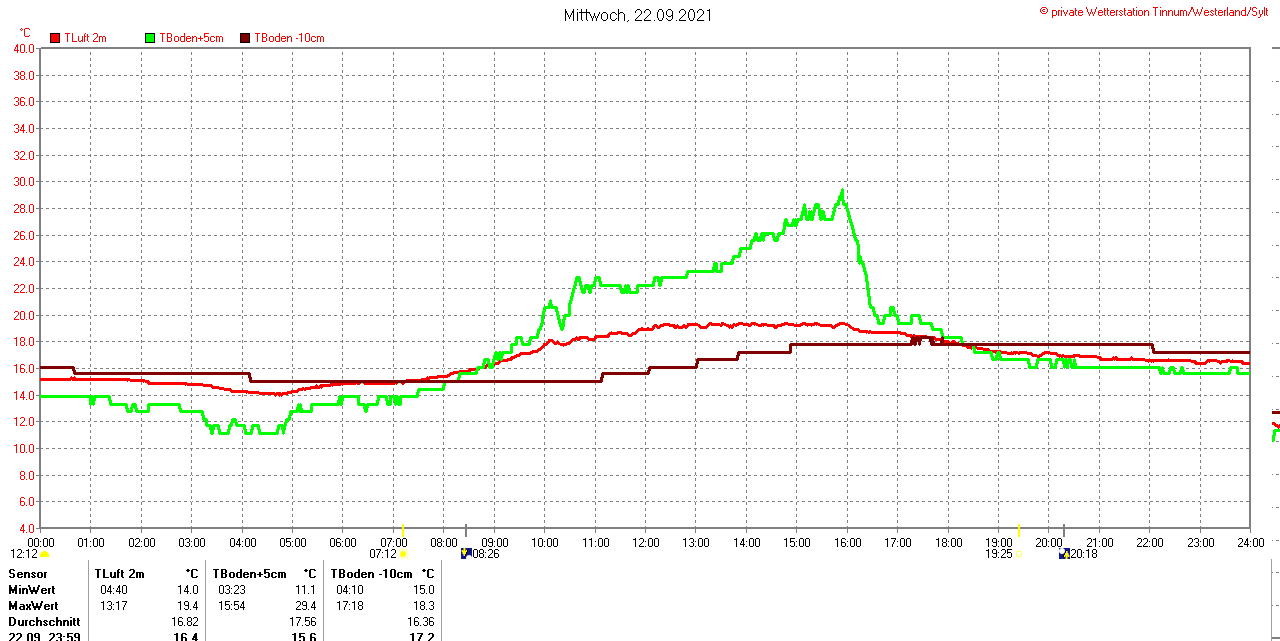Select the TLuft 2m legend label
The image size is (1280, 641).
[85, 38]
